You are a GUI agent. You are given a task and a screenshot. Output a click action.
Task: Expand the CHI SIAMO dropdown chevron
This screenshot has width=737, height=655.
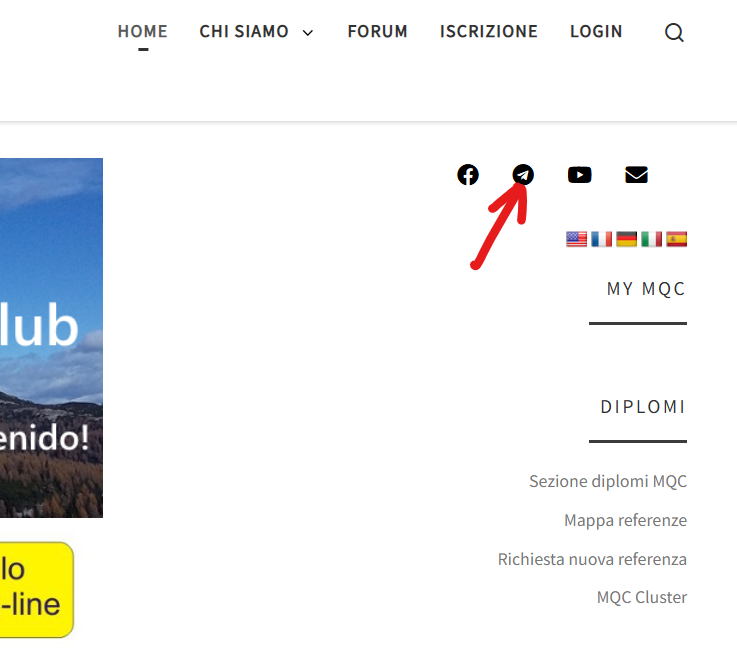(308, 33)
